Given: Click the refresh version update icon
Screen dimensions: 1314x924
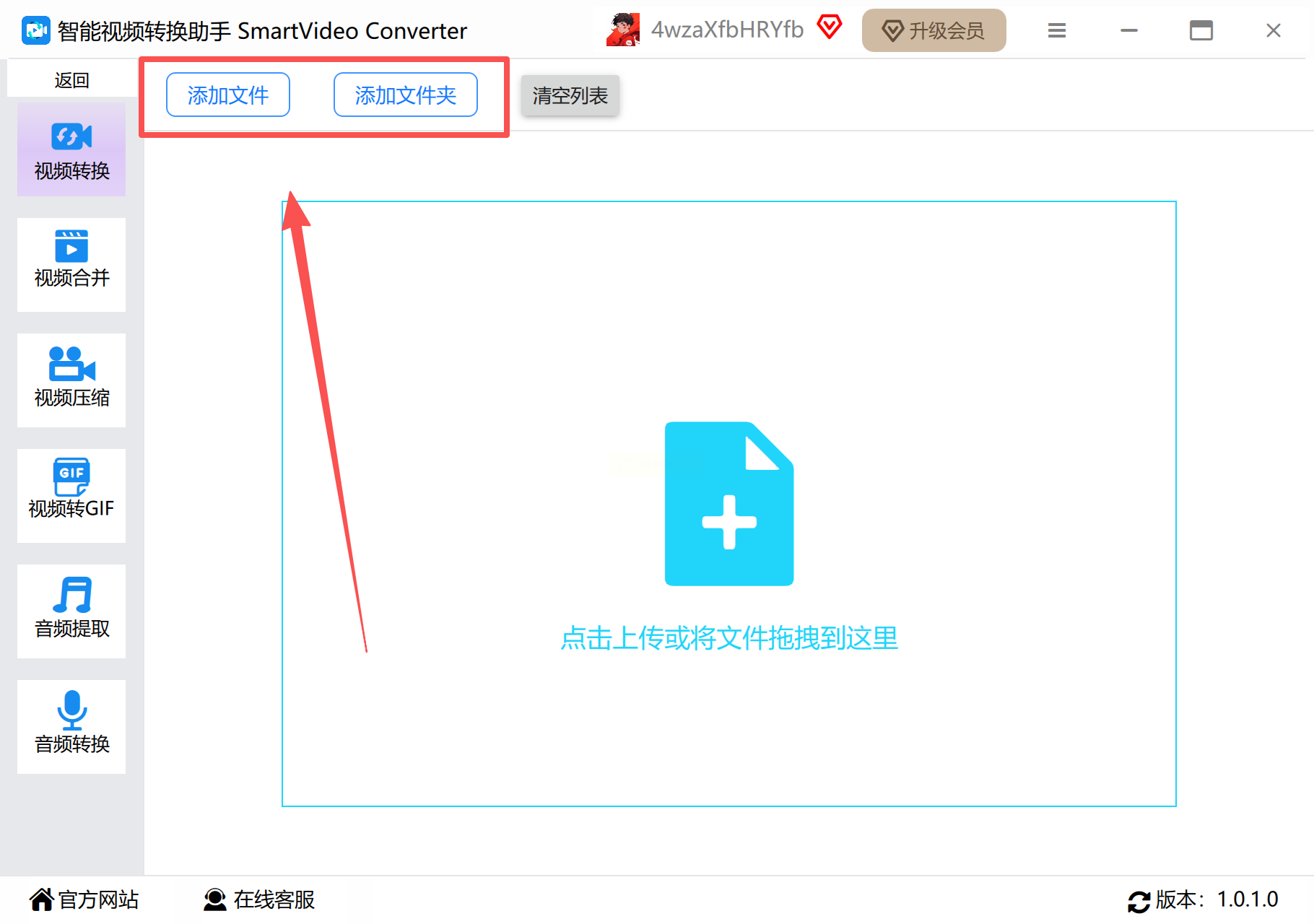Looking at the screenshot, I should [x=1139, y=901].
